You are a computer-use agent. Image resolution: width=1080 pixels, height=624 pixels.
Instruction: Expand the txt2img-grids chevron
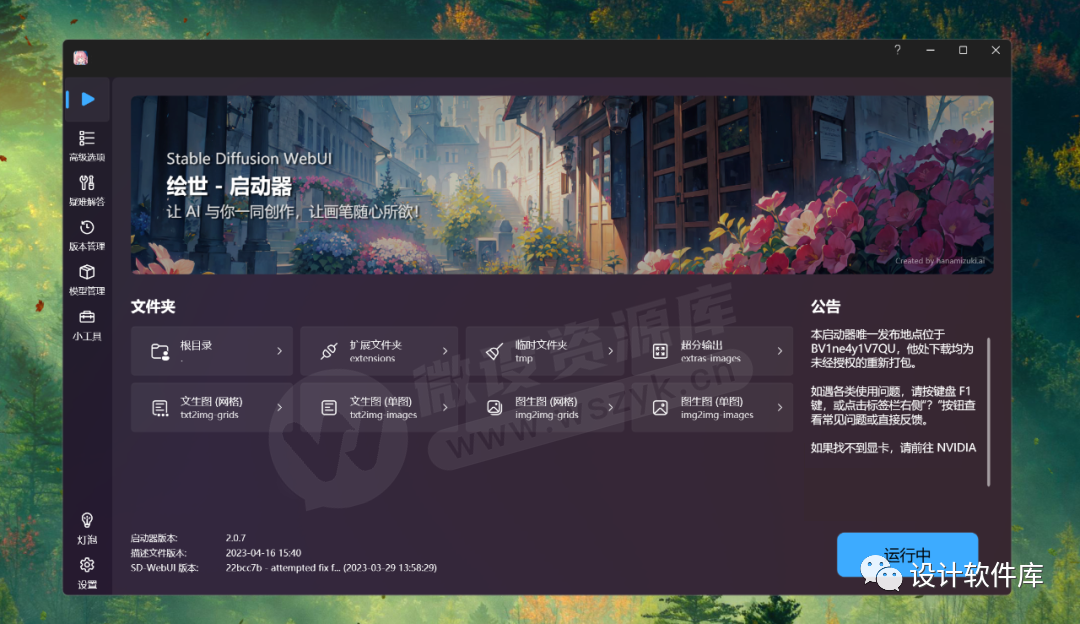(x=279, y=408)
